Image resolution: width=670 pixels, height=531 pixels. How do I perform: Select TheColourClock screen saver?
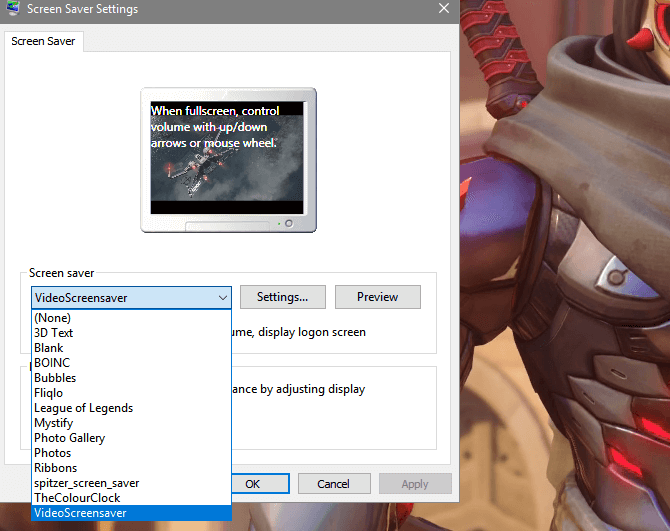[77, 498]
